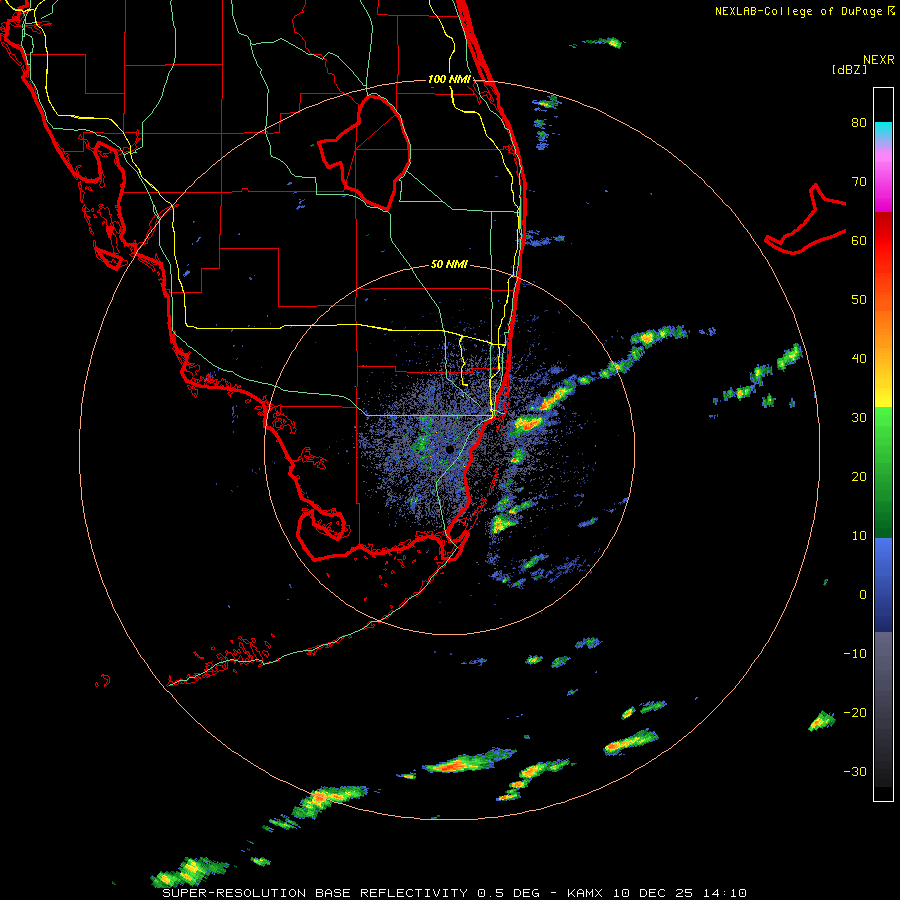
Task: Select the 0 value on dBZ scale
Action: coord(863,595)
